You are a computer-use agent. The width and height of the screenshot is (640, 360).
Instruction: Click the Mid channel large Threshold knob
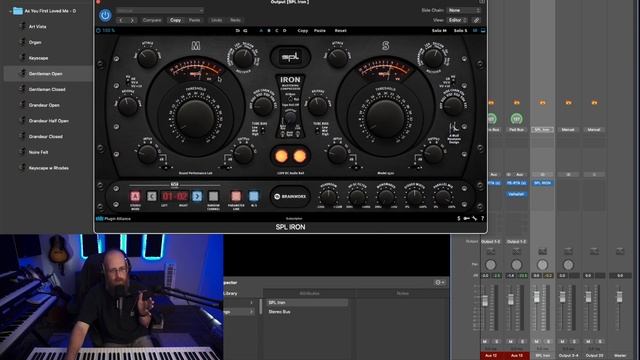pyautogui.click(x=195, y=118)
